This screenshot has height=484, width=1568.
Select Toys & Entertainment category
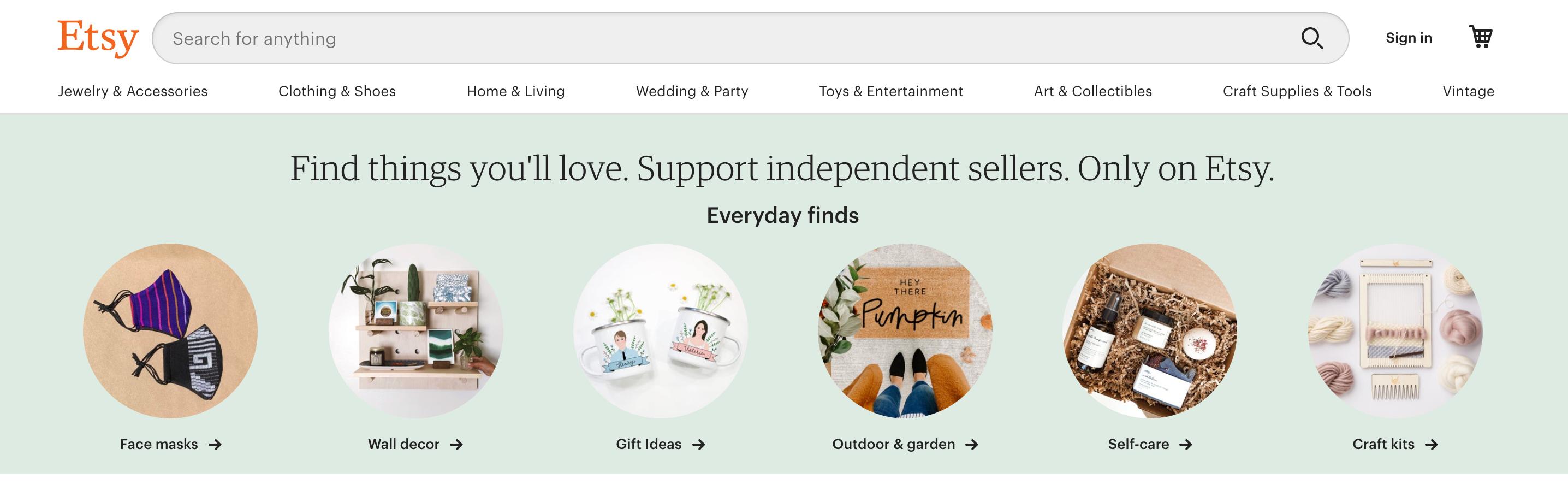tap(890, 91)
